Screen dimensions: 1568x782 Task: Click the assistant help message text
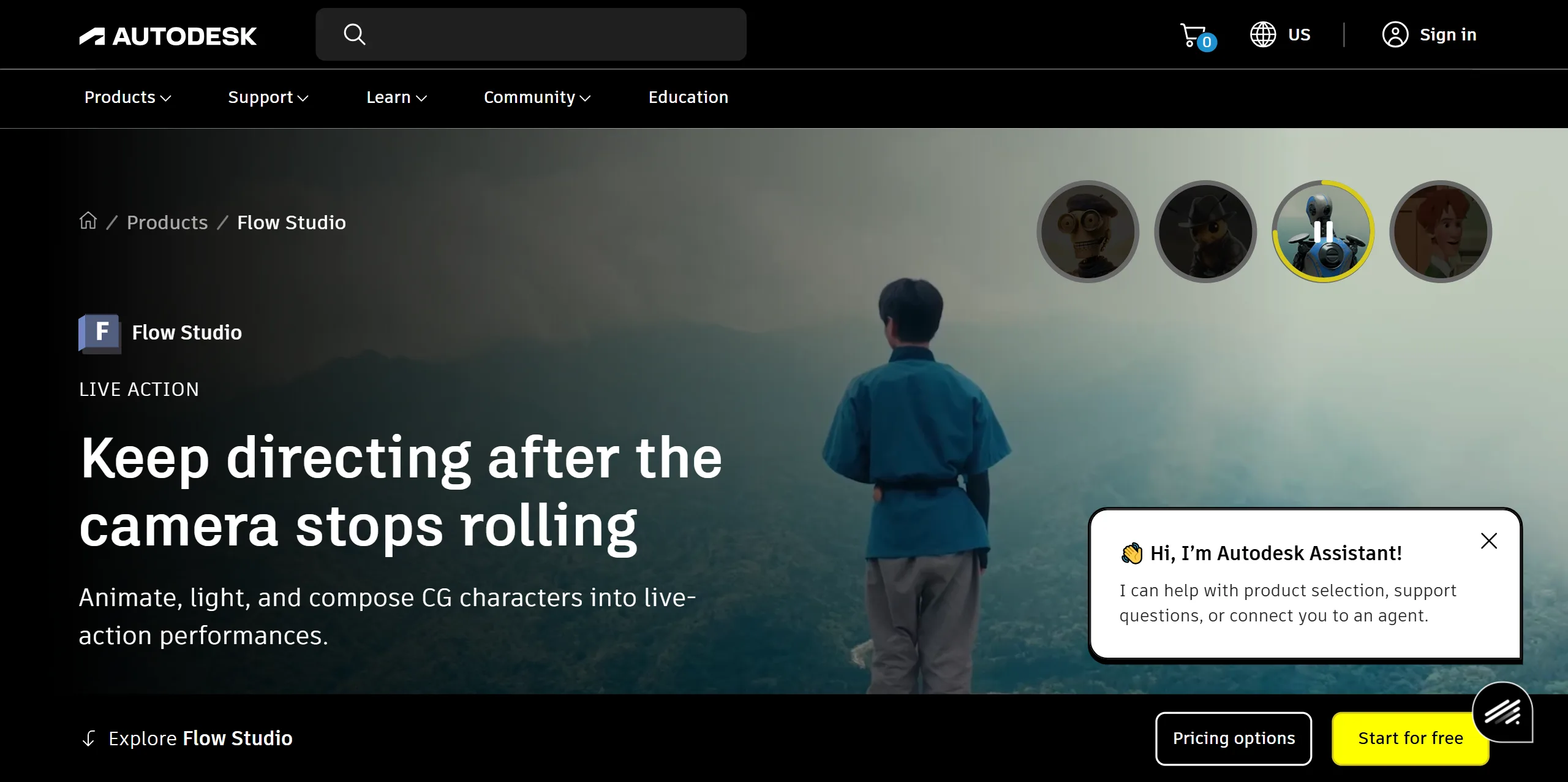click(x=1287, y=603)
